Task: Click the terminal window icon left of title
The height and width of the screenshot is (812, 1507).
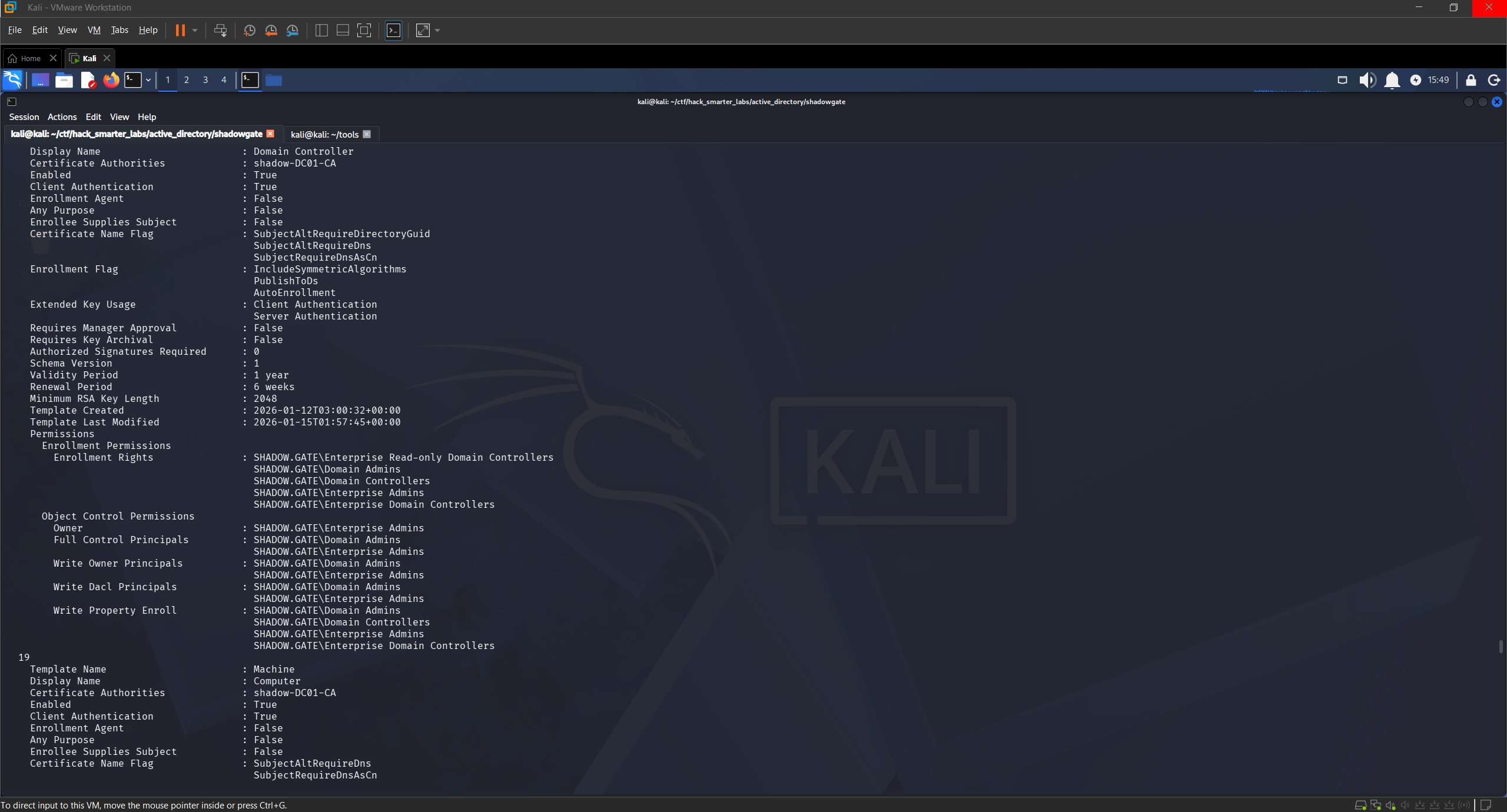Action: 11,102
